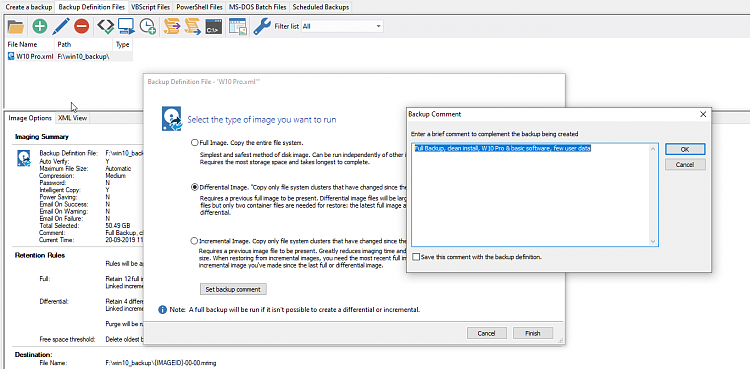Cancel the Backup Comment dialog

(x=685, y=165)
